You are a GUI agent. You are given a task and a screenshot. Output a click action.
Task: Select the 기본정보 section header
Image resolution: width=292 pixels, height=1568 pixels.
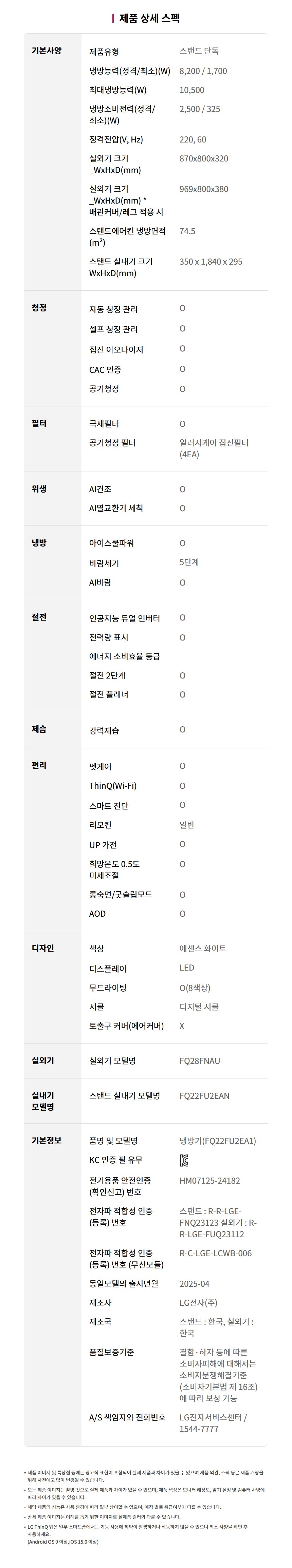pos(46,1140)
